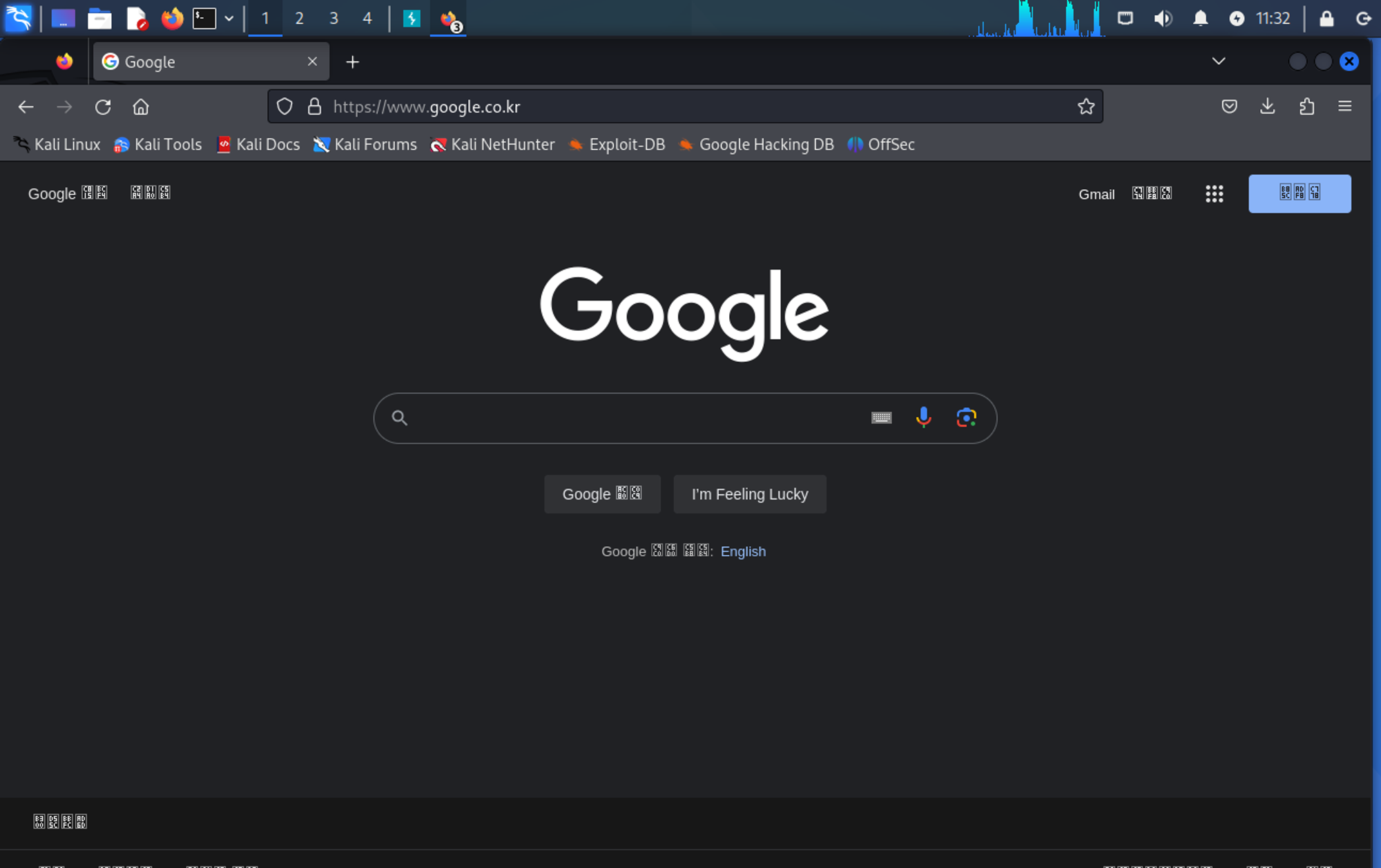Open the Gmail link
Viewport: 1381px width, 868px height.
pyautogui.click(x=1097, y=194)
